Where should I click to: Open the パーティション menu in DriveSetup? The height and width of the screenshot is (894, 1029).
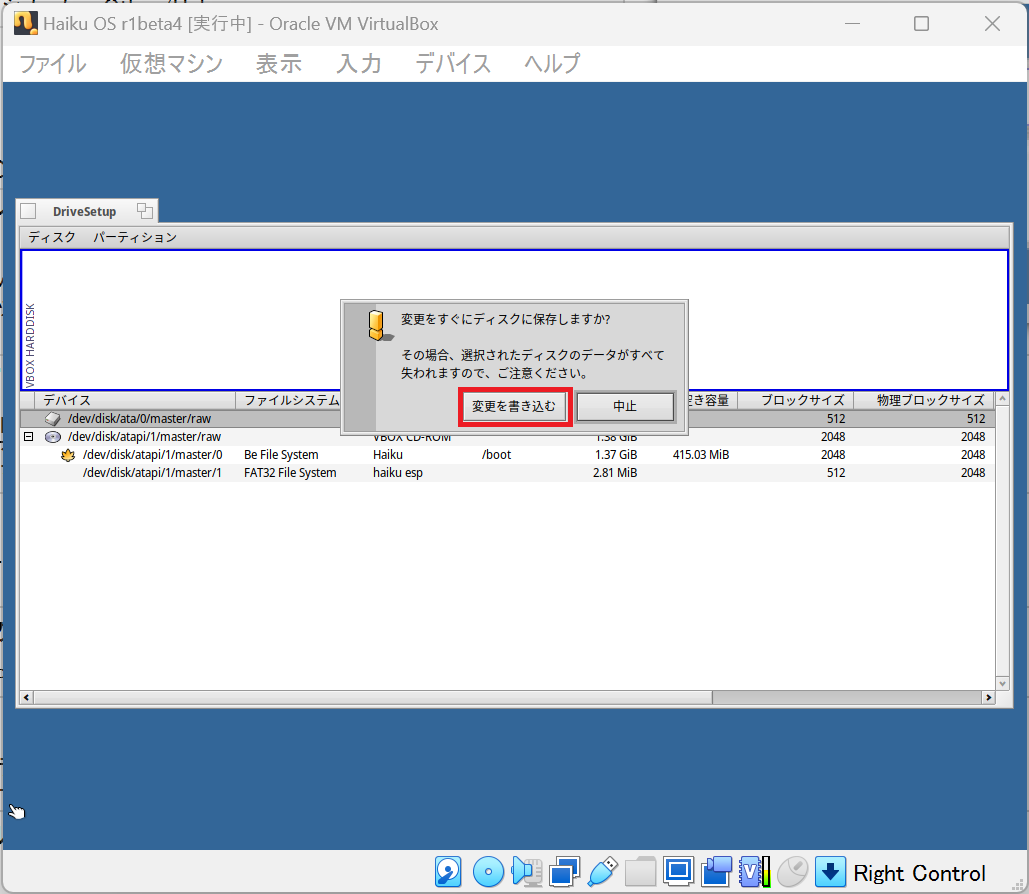click(135, 237)
